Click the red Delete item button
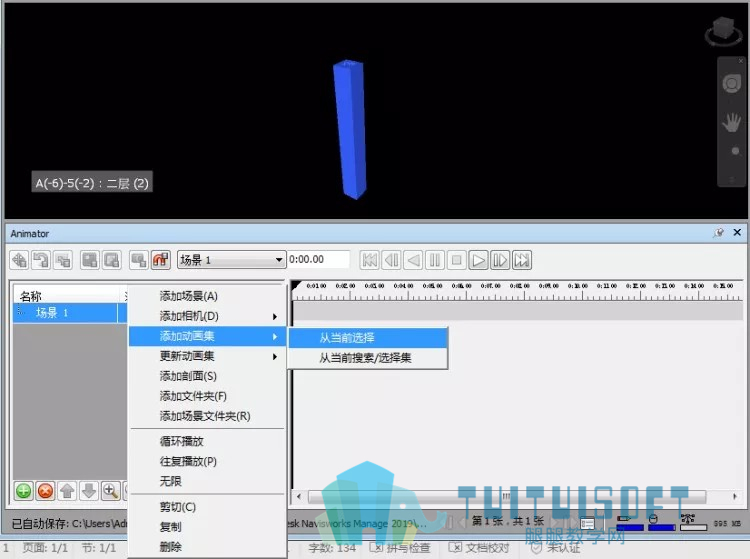The image size is (750, 559). [x=45, y=491]
